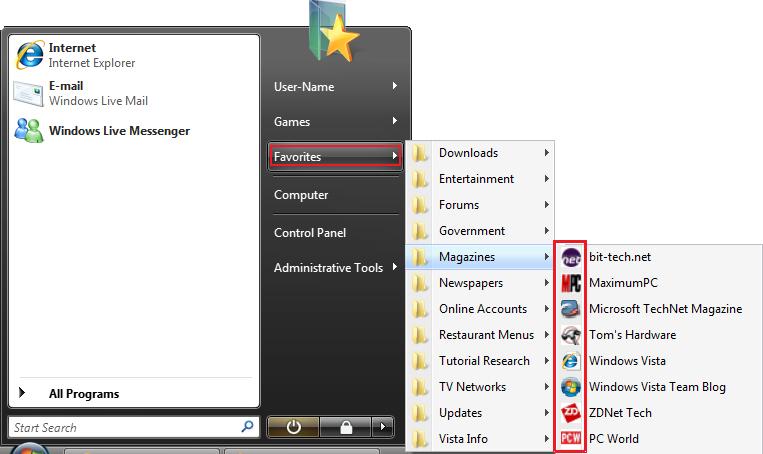Open the TV Networks favorites folder entry
Screen dimensions: 763x454
pos(480,387)
